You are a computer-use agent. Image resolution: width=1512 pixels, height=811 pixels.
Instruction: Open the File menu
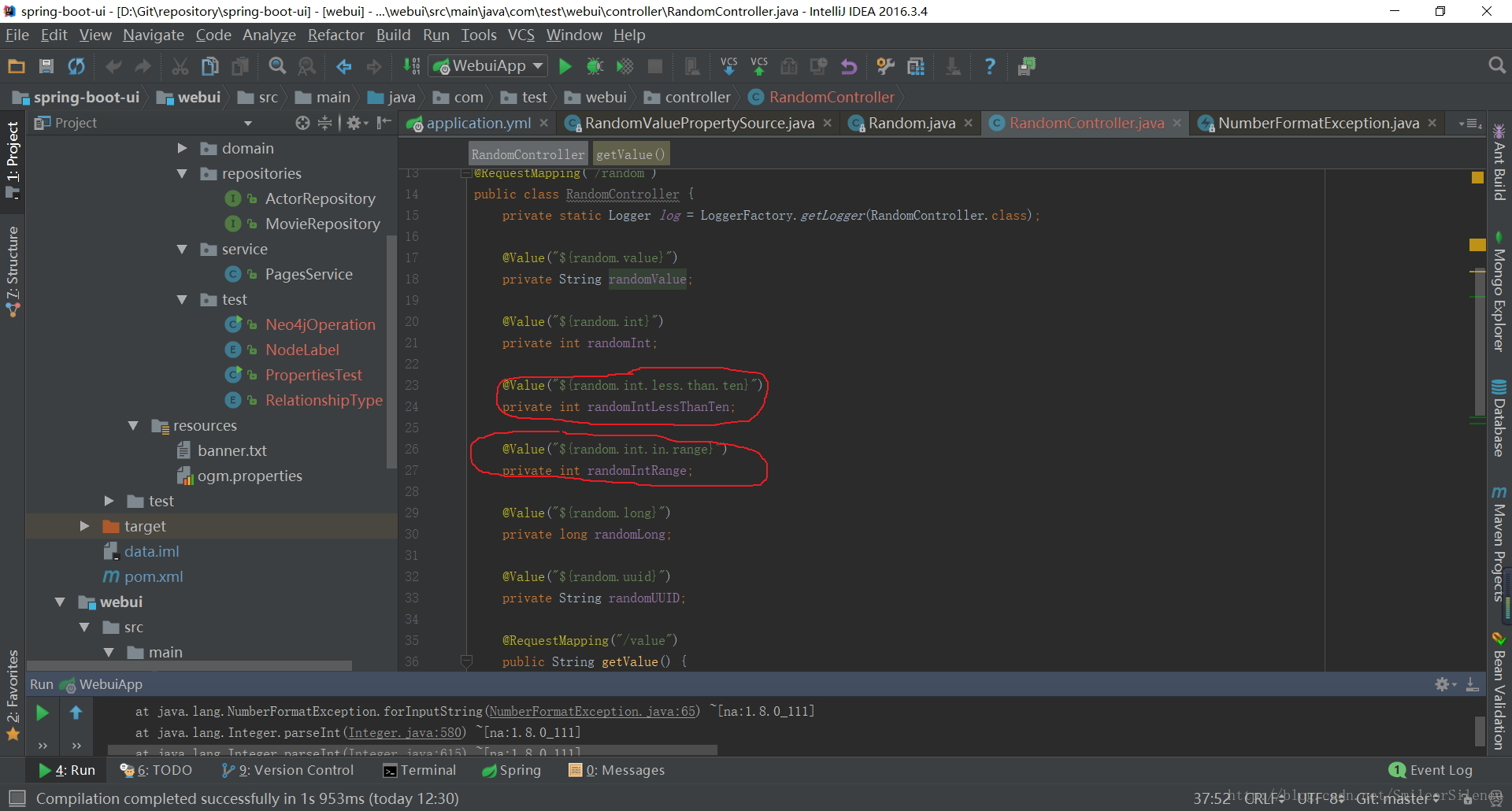(x=17, y=35)
